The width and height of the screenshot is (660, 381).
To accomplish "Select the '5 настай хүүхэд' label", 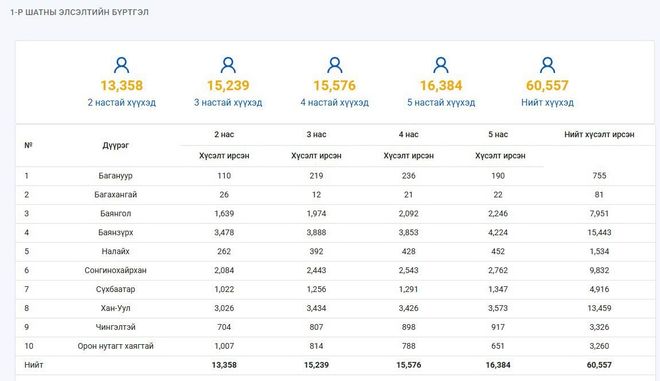I will (x=441, y=102).
